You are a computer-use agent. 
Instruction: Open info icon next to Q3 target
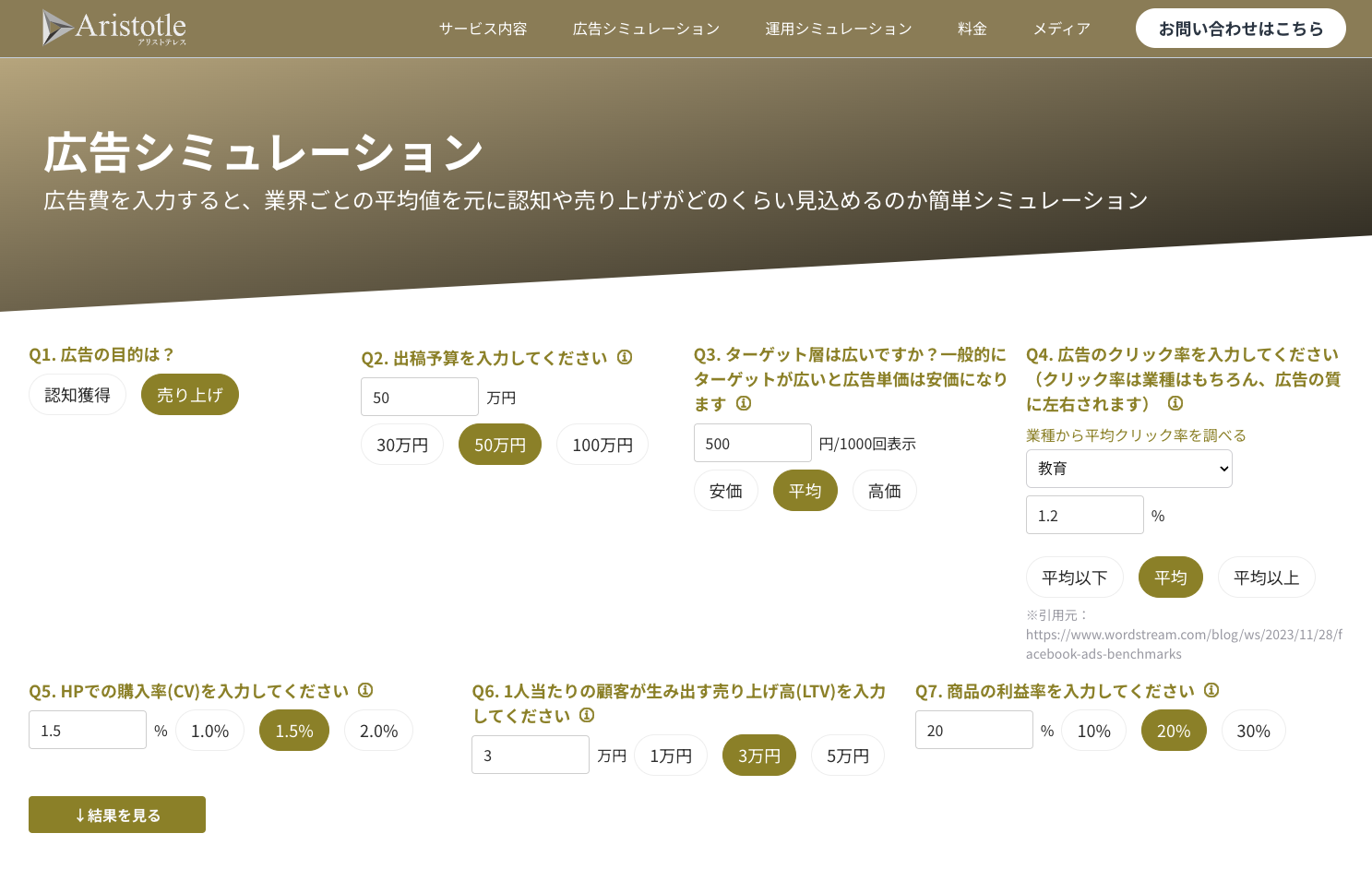(x=744, y=403)
